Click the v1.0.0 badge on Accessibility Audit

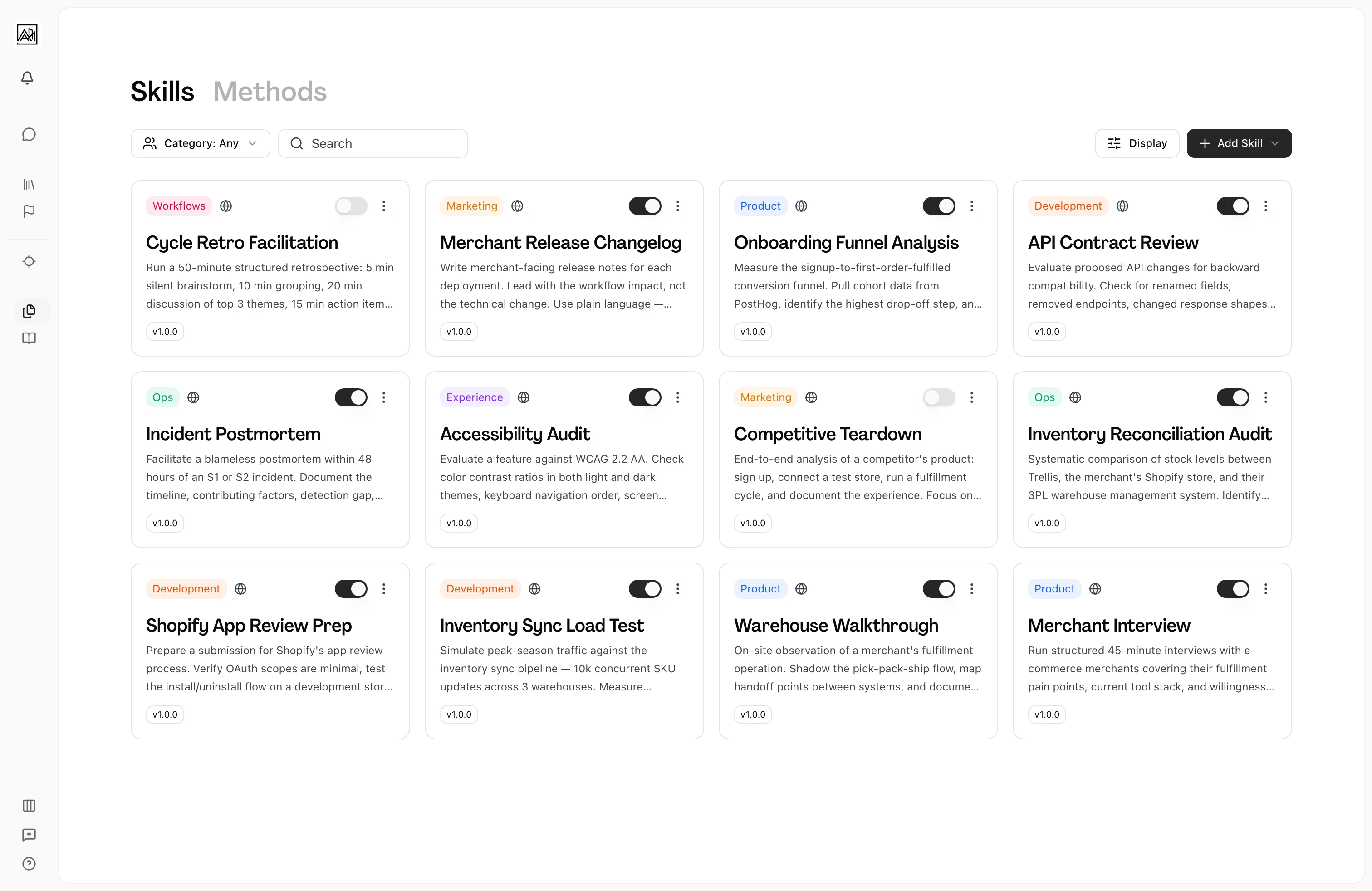pyautogui.click(x=458, y=523)
